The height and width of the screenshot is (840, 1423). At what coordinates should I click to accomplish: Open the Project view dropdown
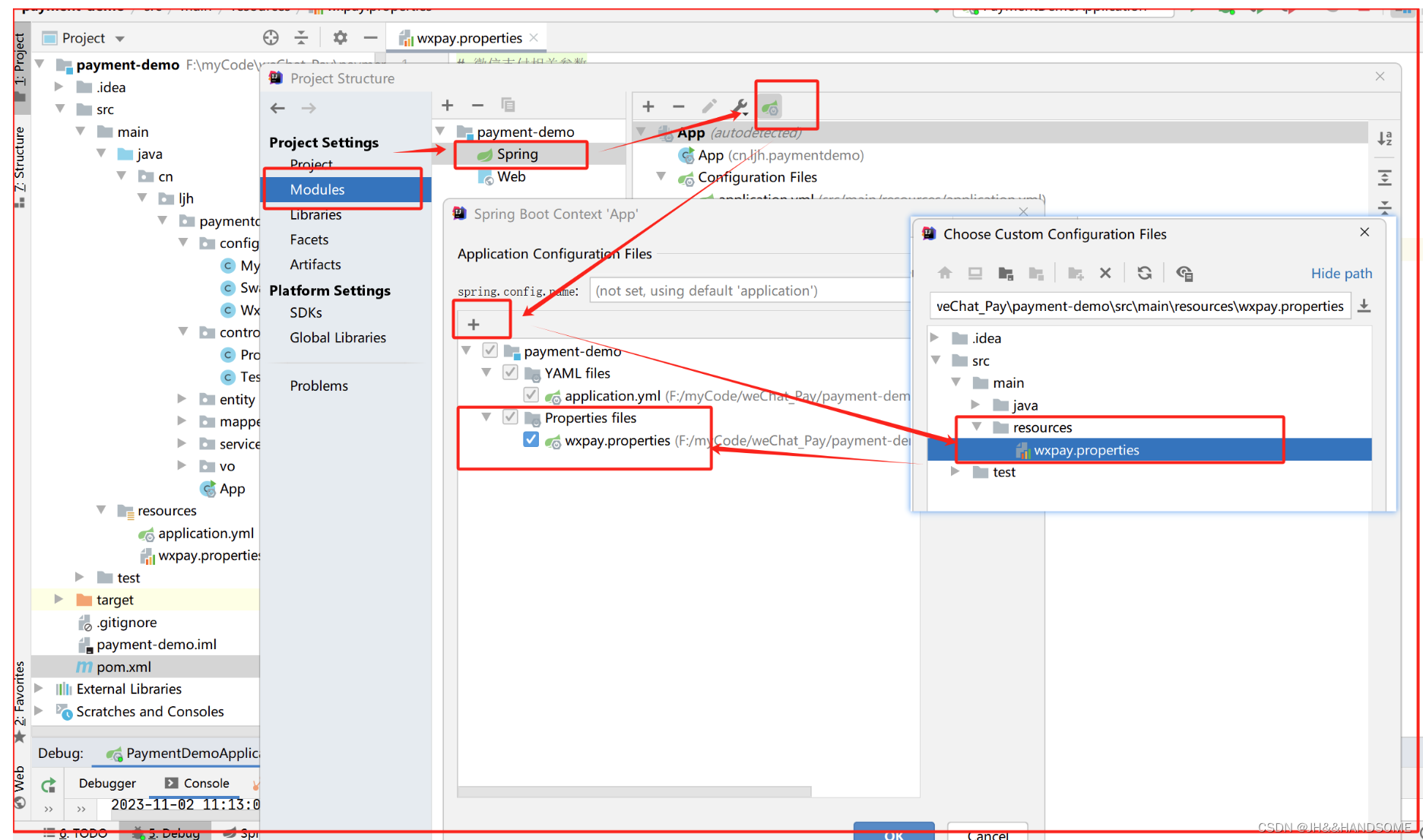pos(120,39)
